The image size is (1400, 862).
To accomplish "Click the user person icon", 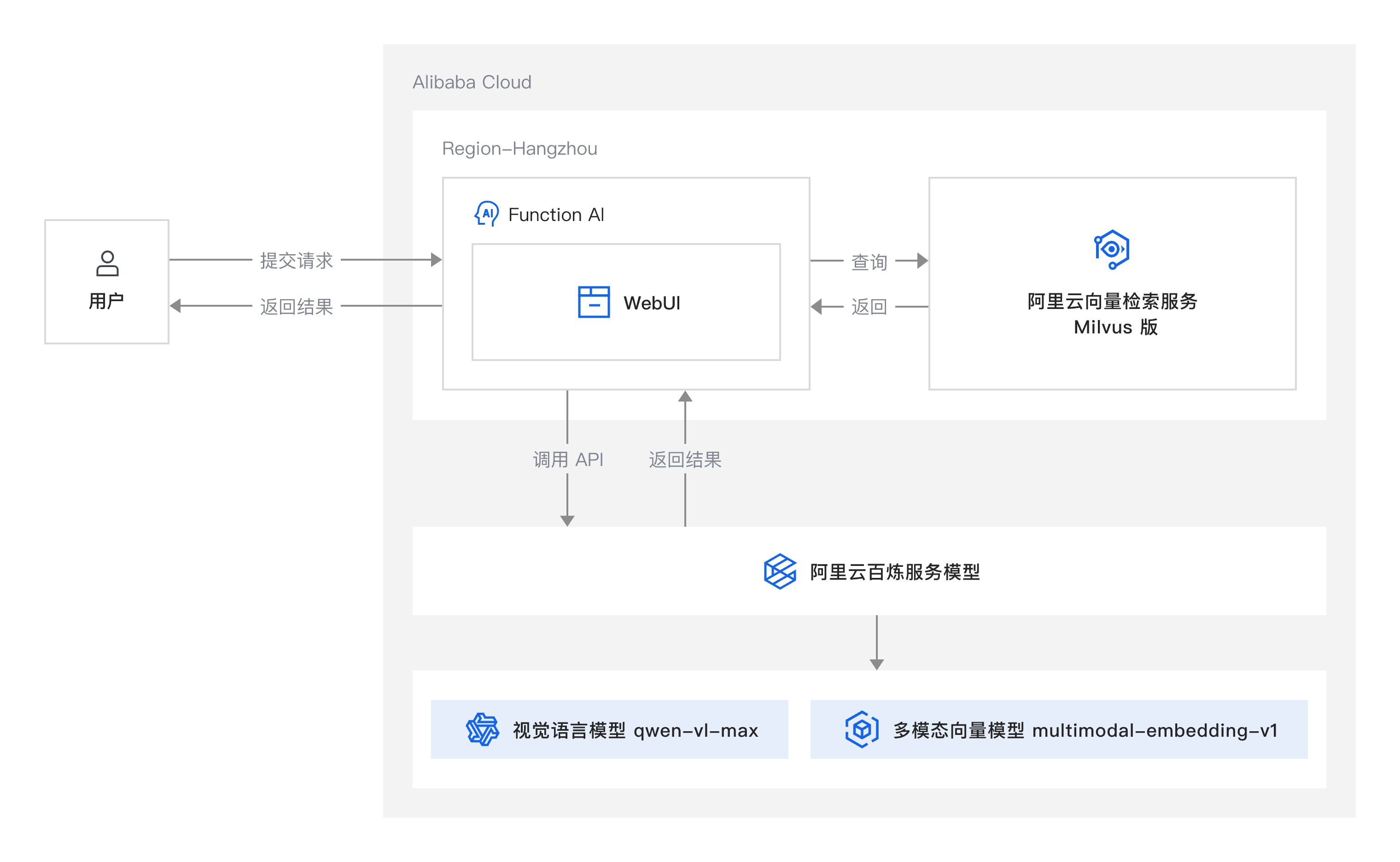I will point(107,263).
